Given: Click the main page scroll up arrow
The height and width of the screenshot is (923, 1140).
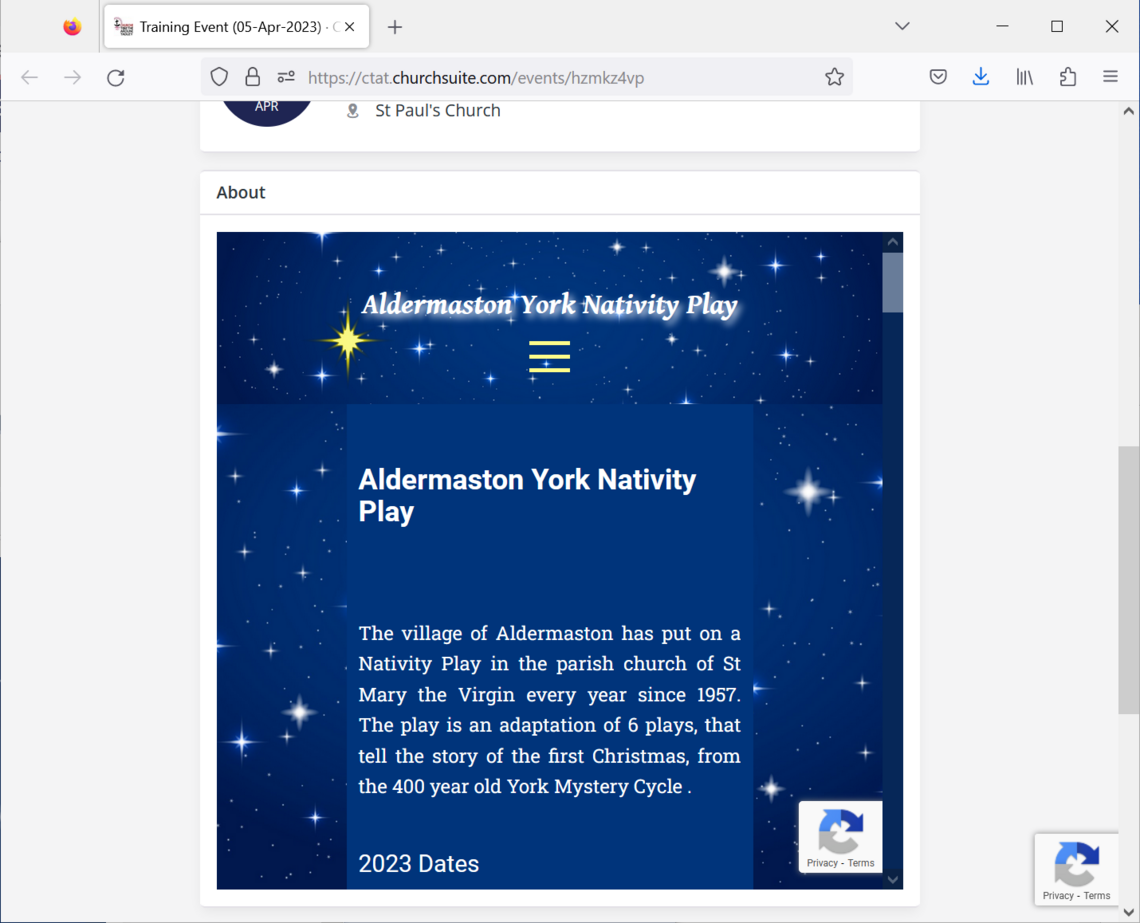Looking at the screenshot, I should point(1128,111).
